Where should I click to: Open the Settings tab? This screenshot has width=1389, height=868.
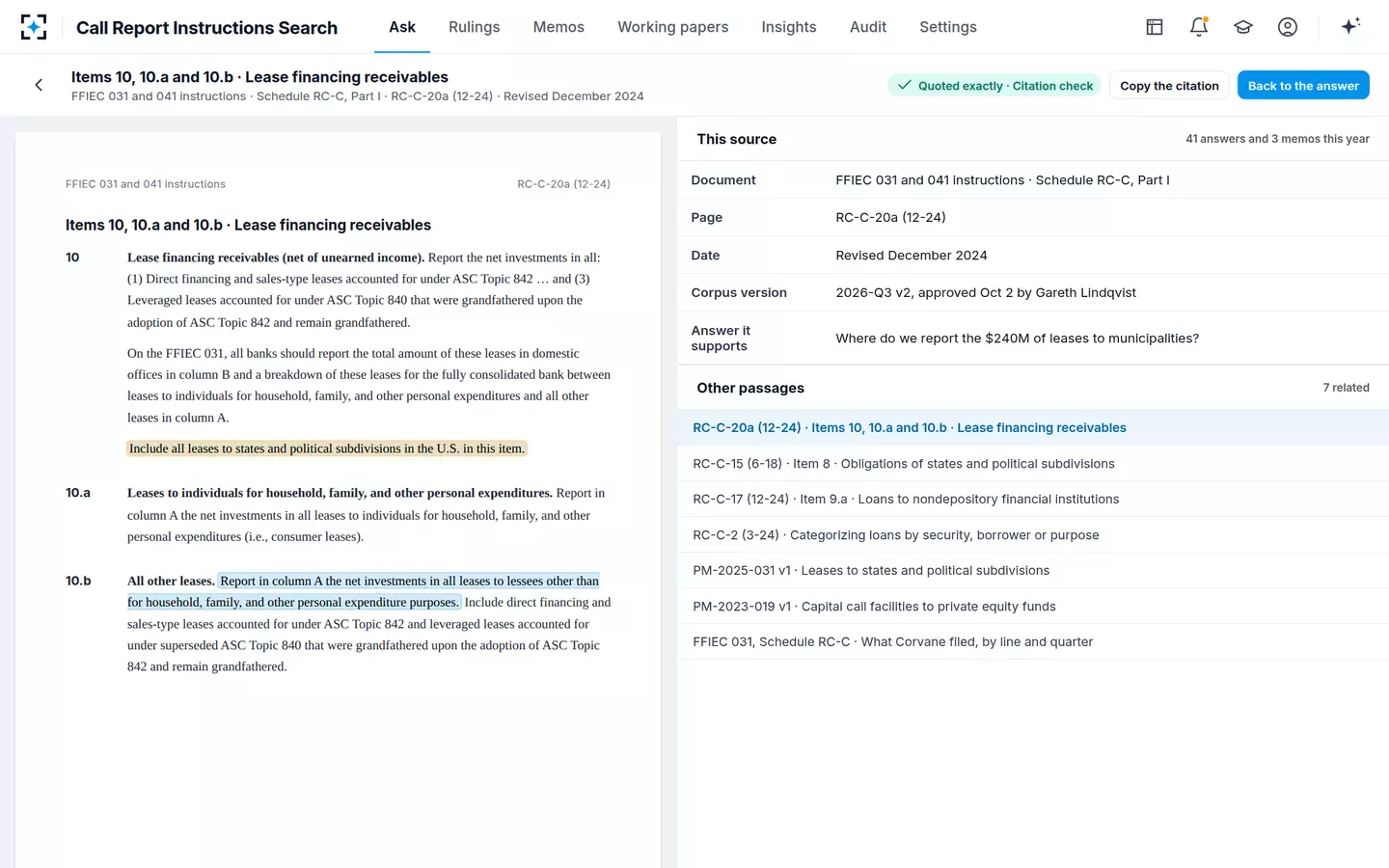948,27
